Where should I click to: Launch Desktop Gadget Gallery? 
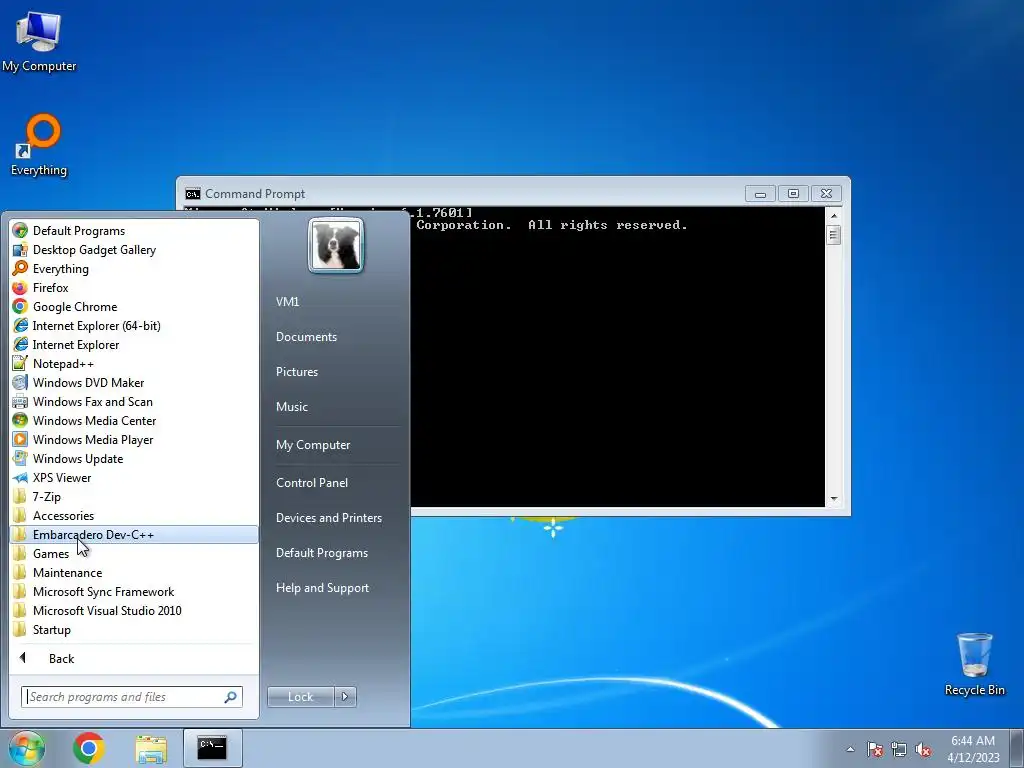pos(134,249)
